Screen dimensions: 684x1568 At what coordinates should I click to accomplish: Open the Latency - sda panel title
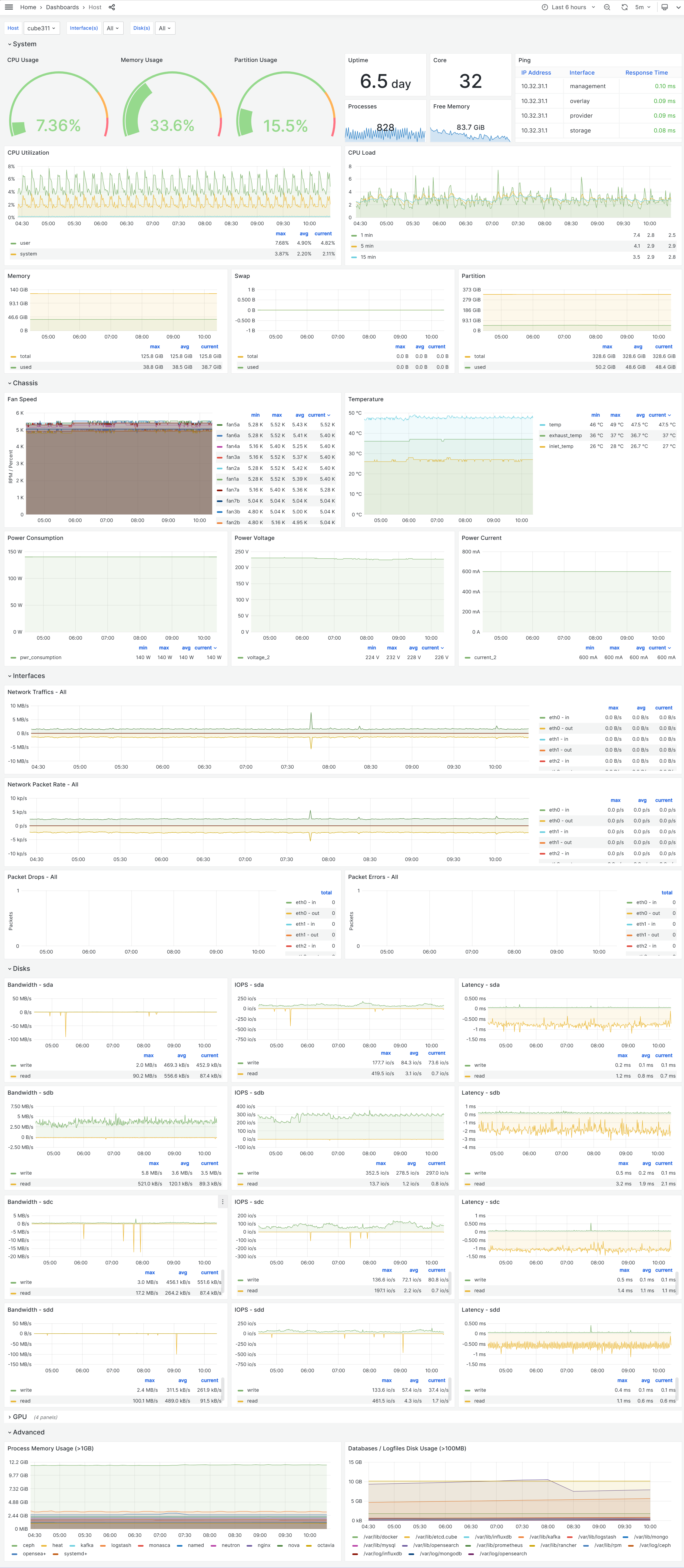click(481, 985)
